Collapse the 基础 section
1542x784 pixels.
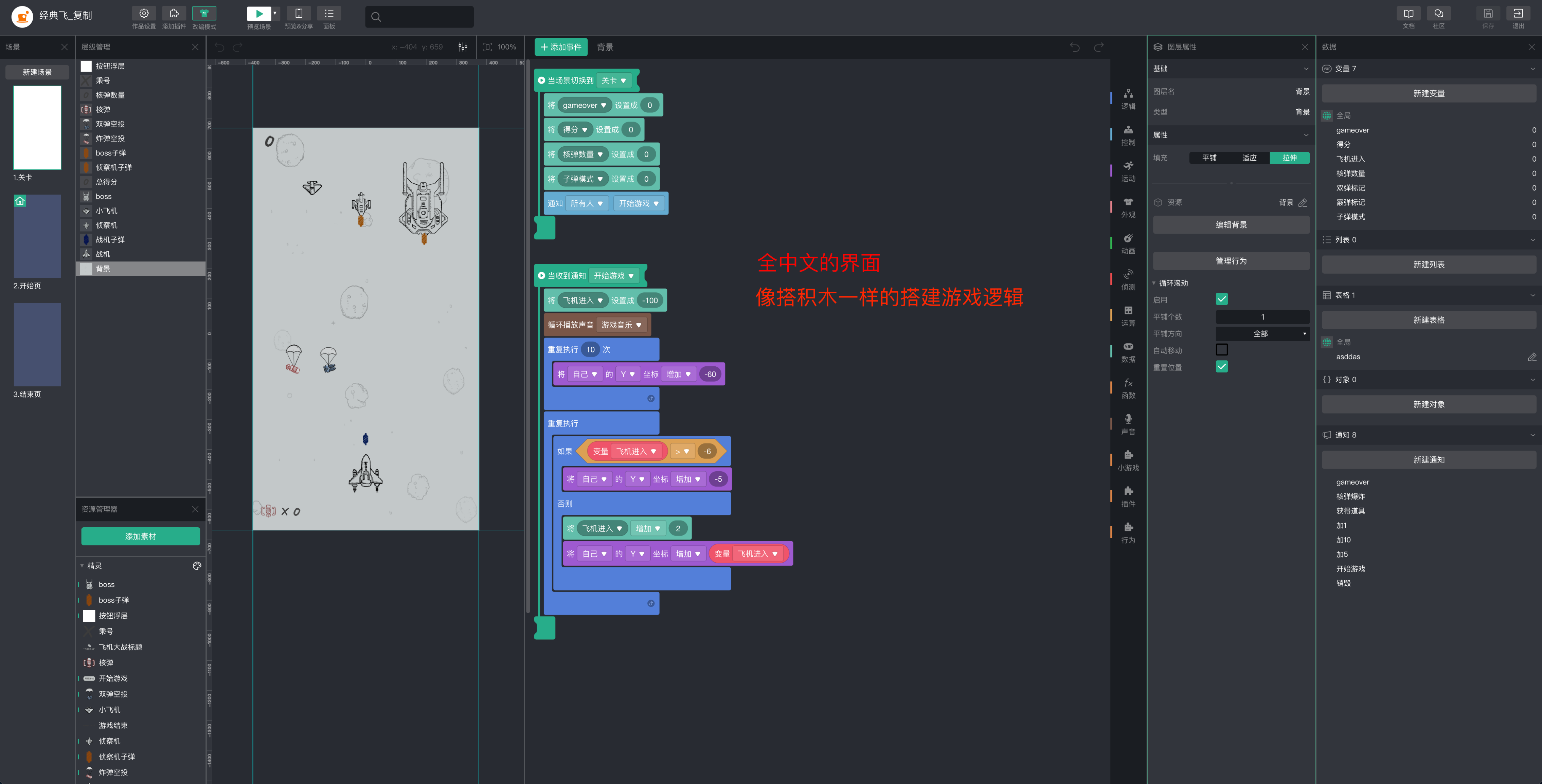[1306, 69]
